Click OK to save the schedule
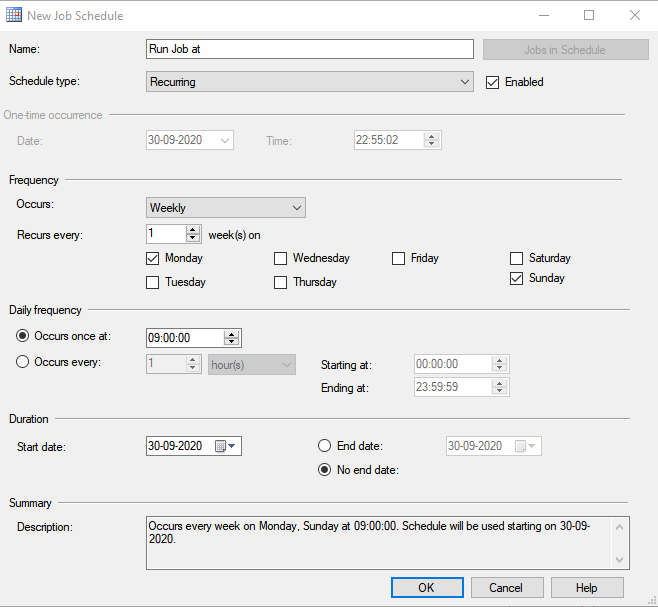 pos(427,587)
